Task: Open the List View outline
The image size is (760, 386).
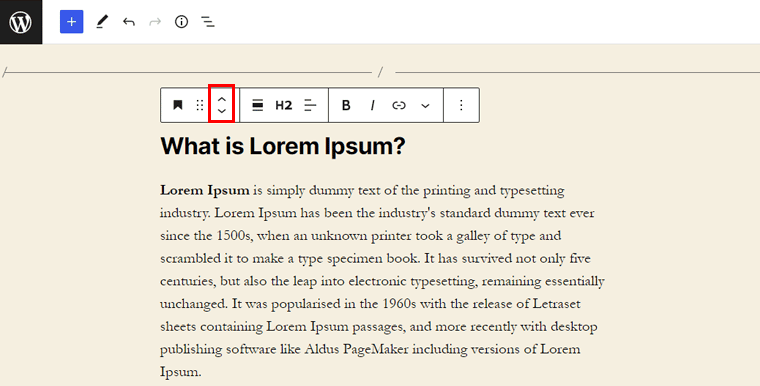Action: 208,22
